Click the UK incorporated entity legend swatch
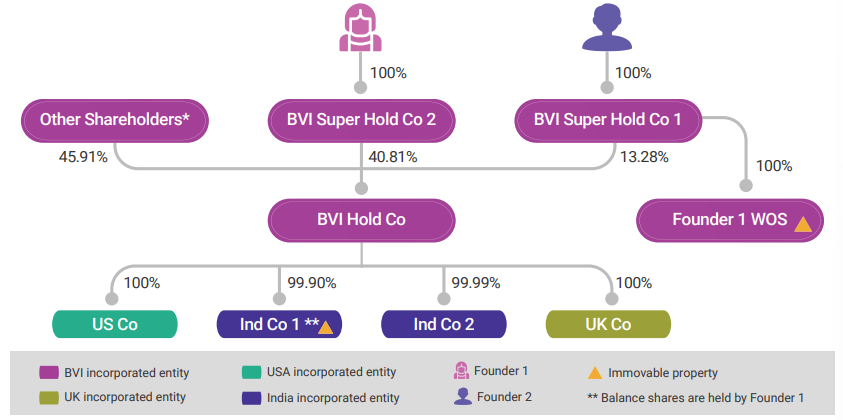Viewport: 843px width, 420px height. click(x=49, y=397)
